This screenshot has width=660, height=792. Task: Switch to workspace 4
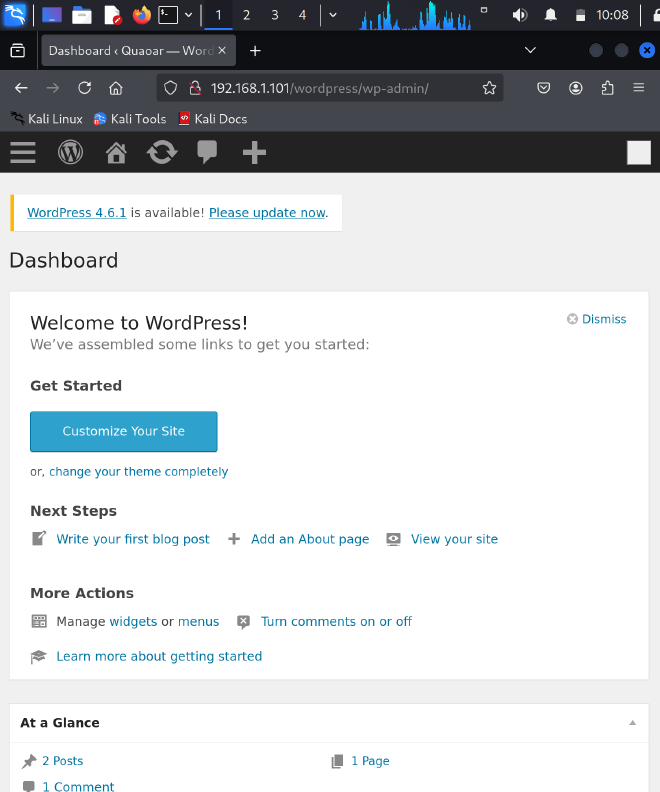coord(302,15)
